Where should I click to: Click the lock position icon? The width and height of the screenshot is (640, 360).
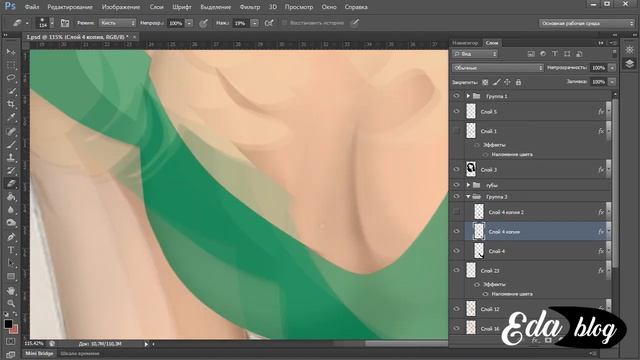coord(507,82)
